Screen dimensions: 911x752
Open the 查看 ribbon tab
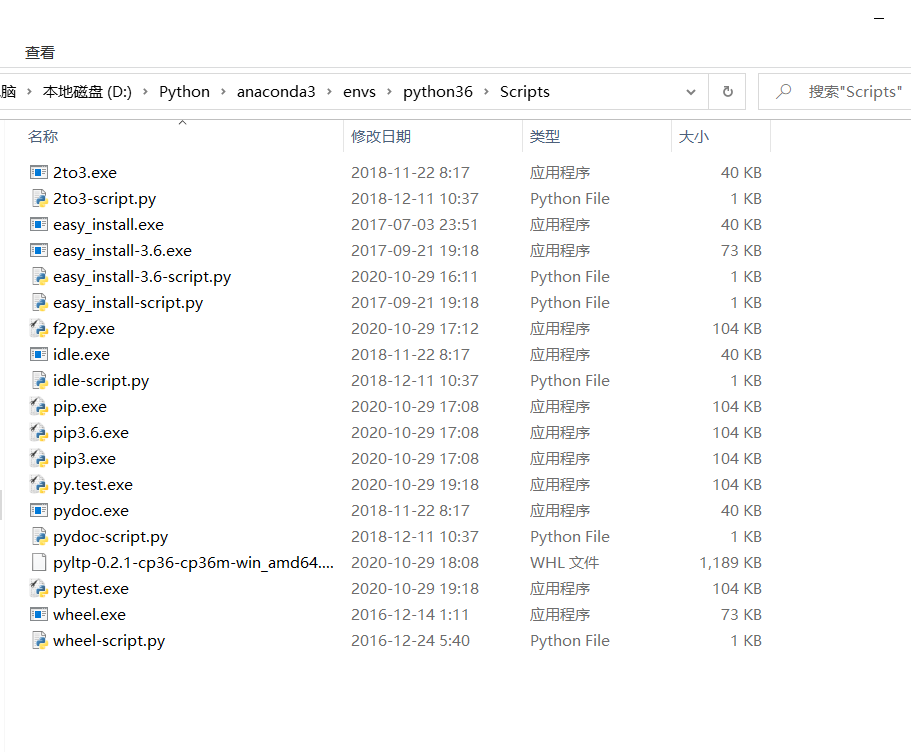click(x=40, y=53)
